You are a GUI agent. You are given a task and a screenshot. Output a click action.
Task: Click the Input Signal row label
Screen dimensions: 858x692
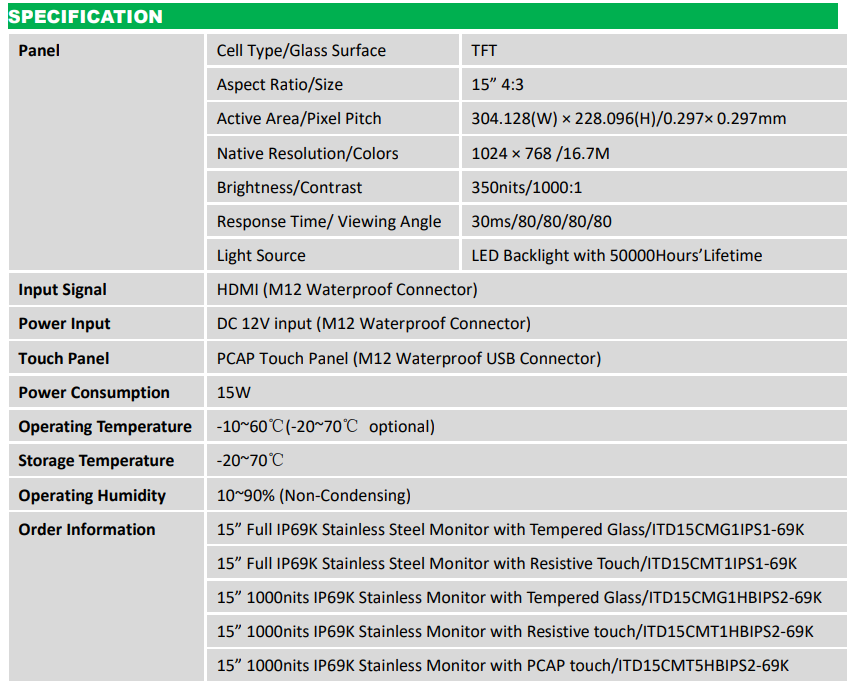tap(62, 290)
